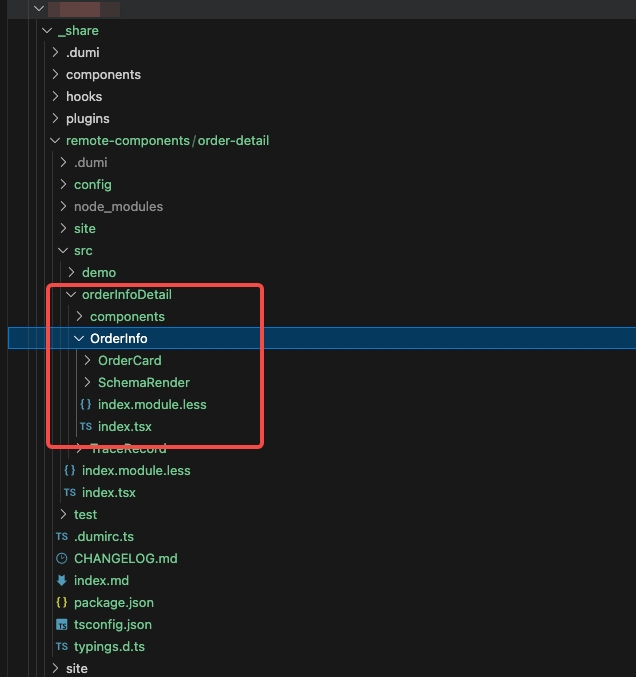Expand the SchemaRender folder chevron

[87, 382]
